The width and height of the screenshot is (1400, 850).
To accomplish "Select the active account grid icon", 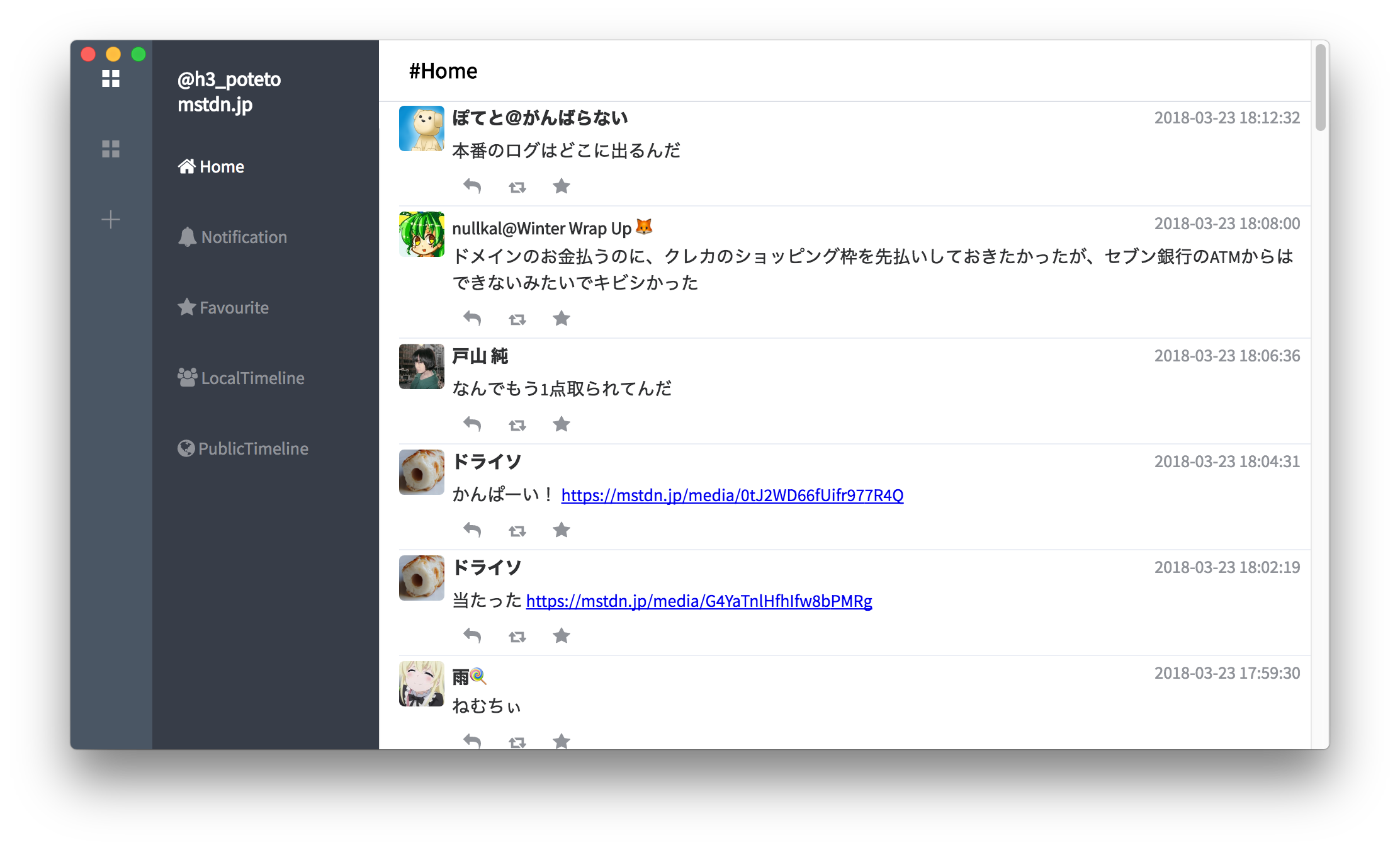I will pyautogui.click(x=111, y=79).
